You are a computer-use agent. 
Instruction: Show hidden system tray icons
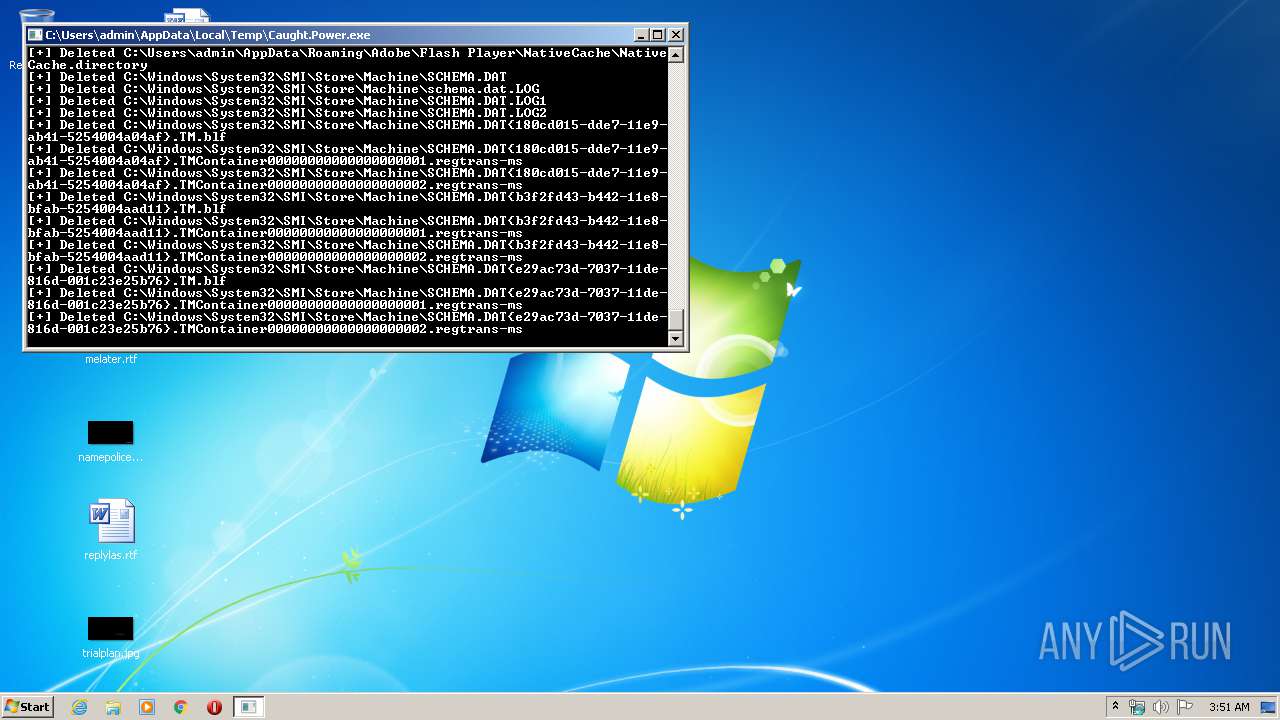(1115, 707)
